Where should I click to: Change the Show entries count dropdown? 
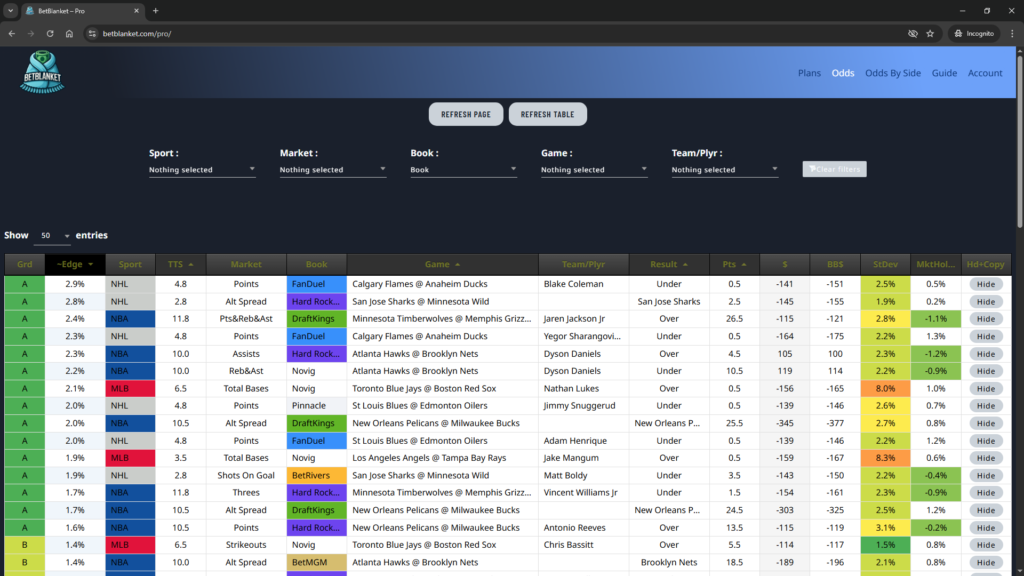click(52, 236)
